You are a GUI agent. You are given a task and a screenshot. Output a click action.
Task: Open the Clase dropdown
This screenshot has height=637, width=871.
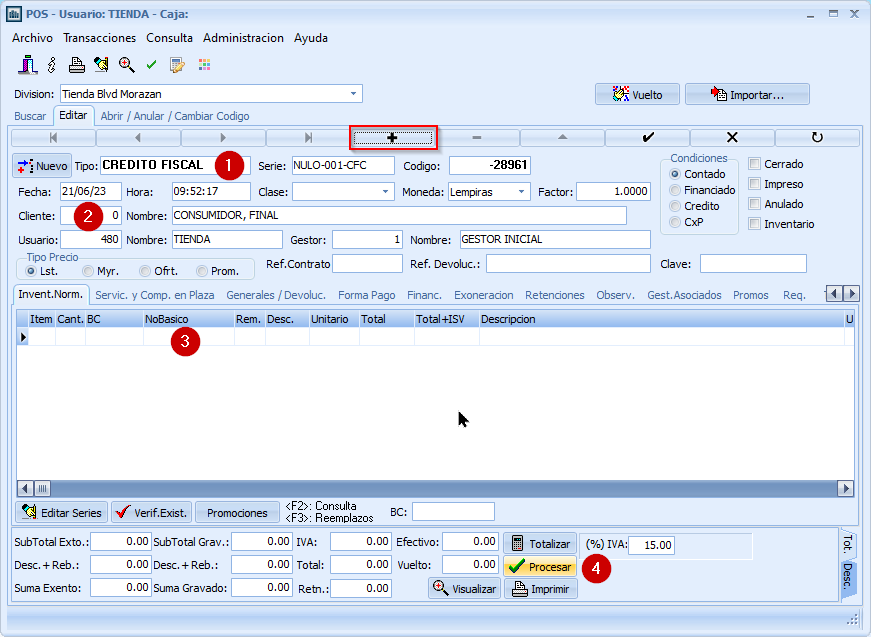point(386,191)
